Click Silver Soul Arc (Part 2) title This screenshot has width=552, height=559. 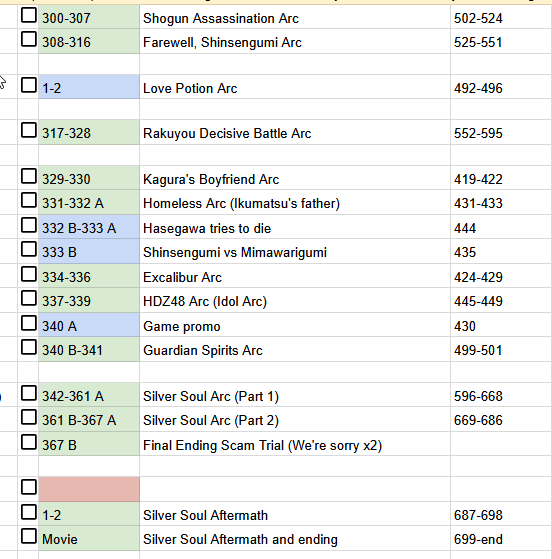click(x=211, y=420)
